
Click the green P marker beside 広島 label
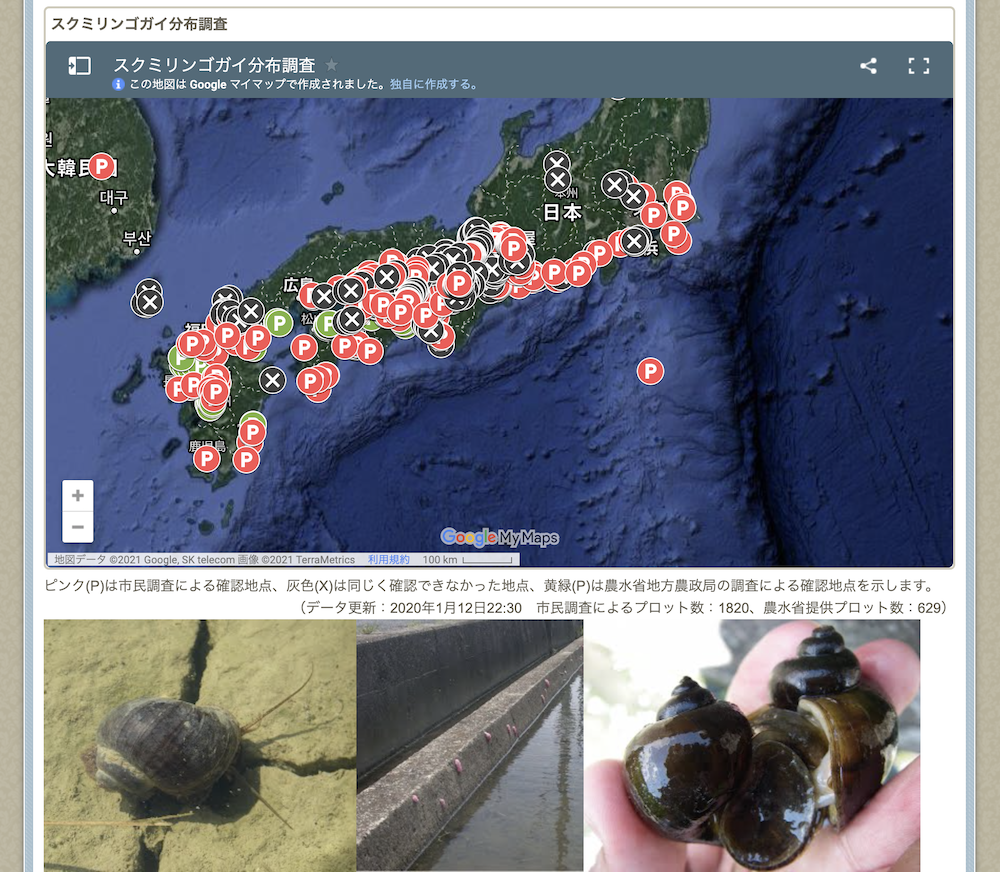[x=279, y=322]
